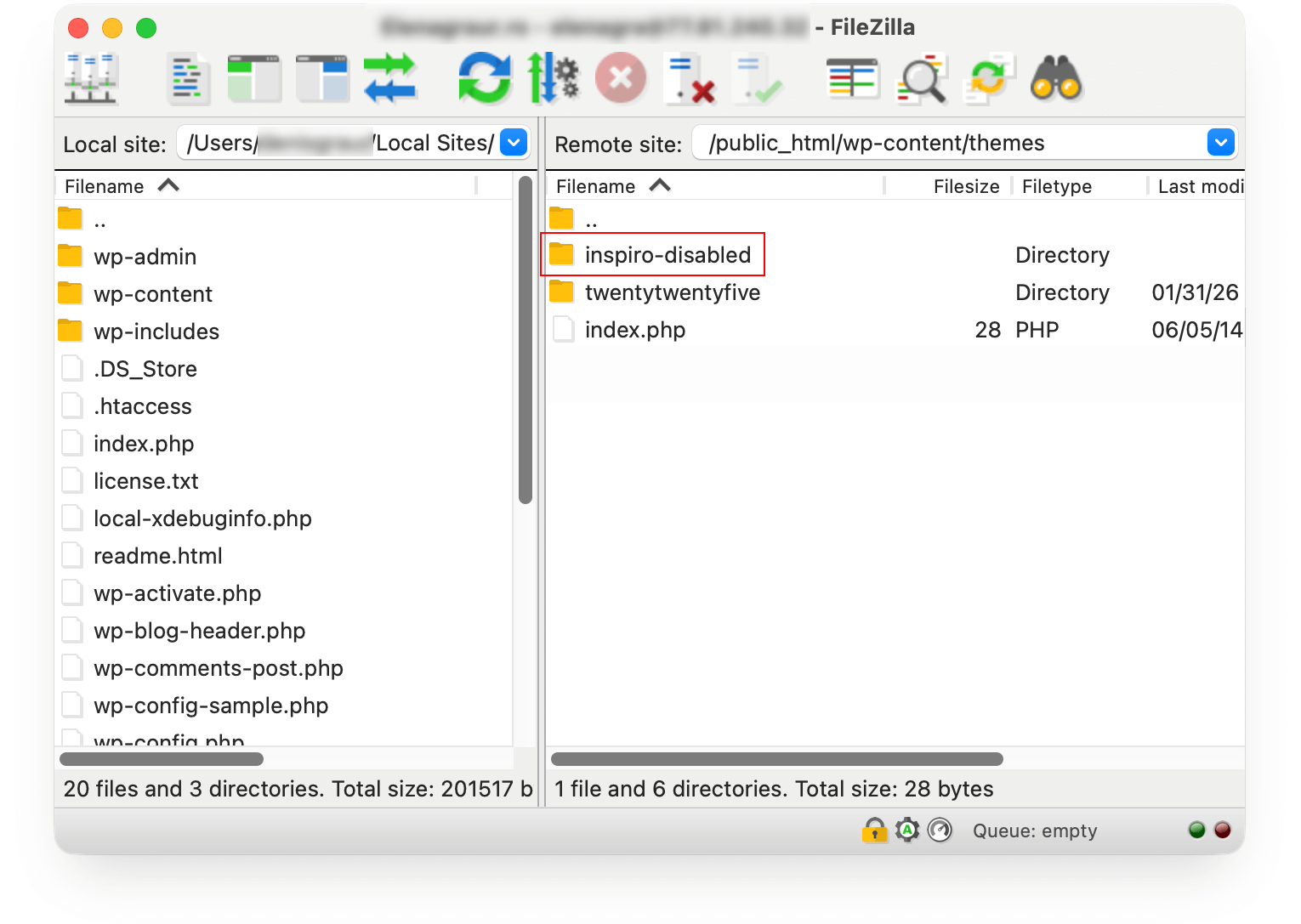
Task: Sort local files by Filename header
Action: pyautogui.click(x=265, y=186)
